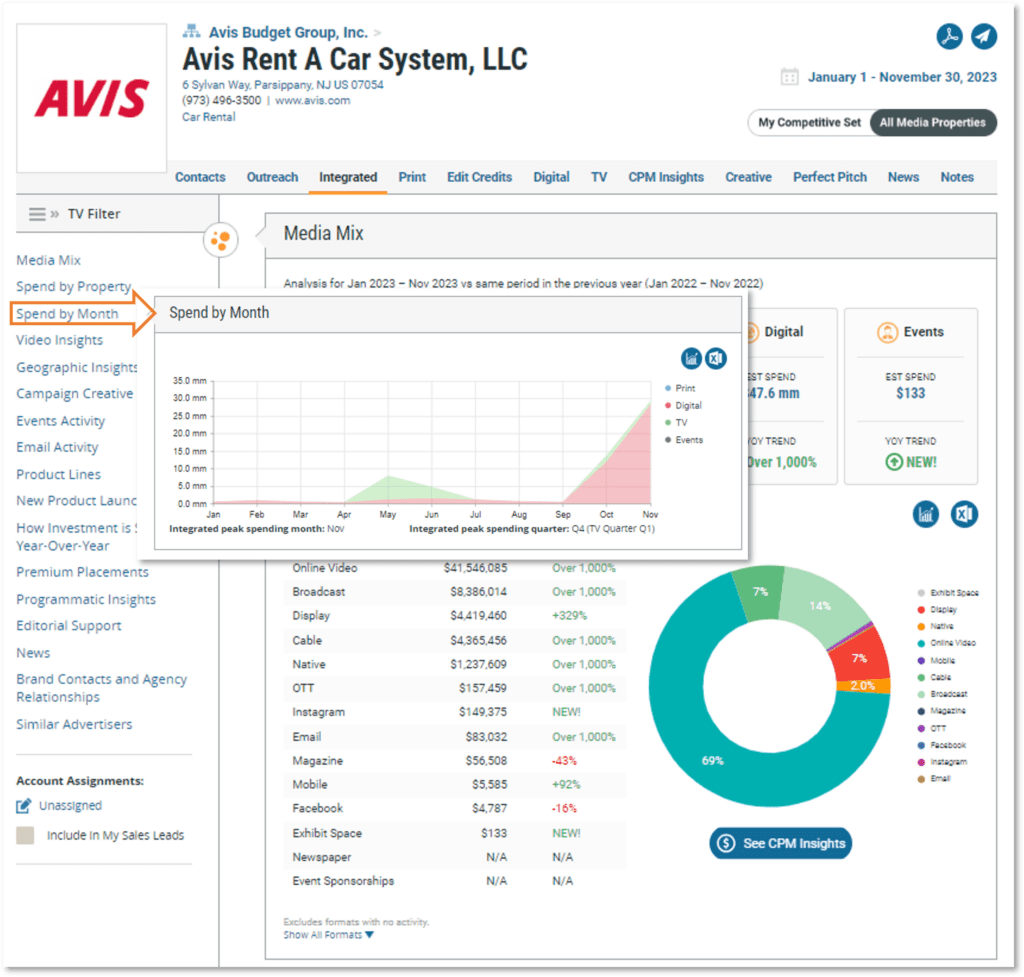This screenshot has height=977, width=1024.
Task: Check the Include In My Sales Leads box
Action: click(25, 835)
